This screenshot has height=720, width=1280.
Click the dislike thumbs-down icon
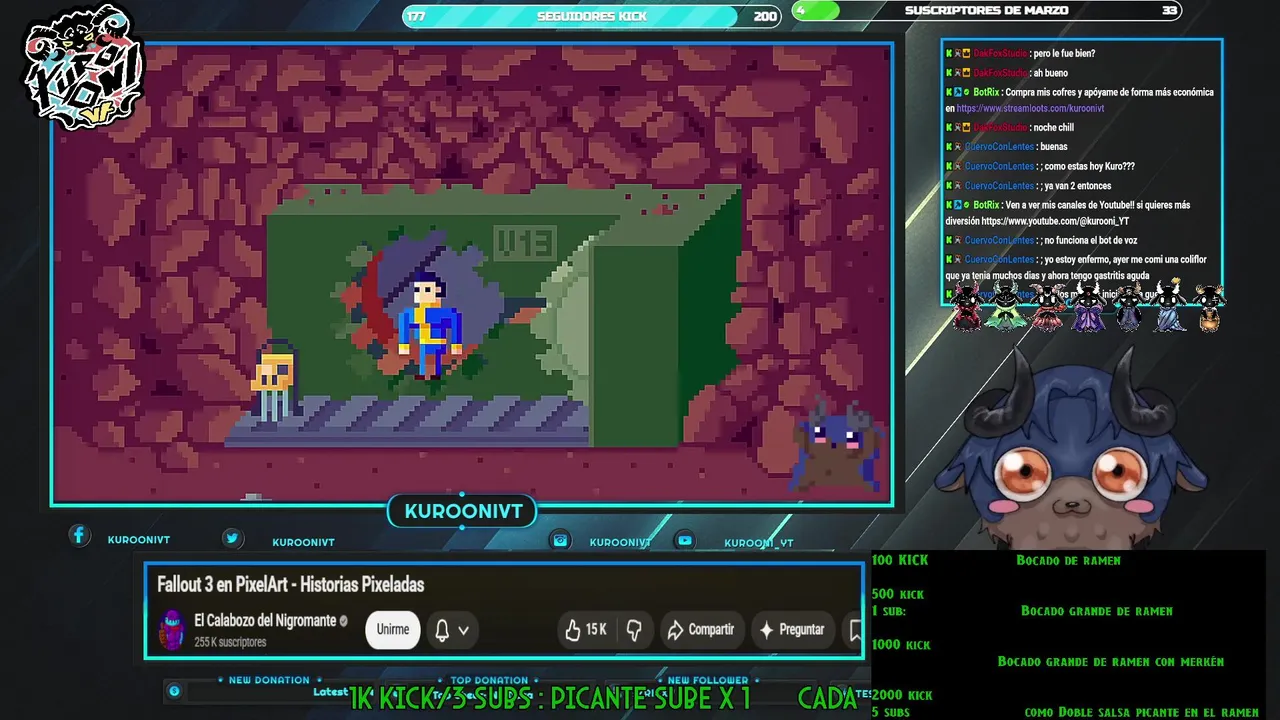(x=634, y=630)
